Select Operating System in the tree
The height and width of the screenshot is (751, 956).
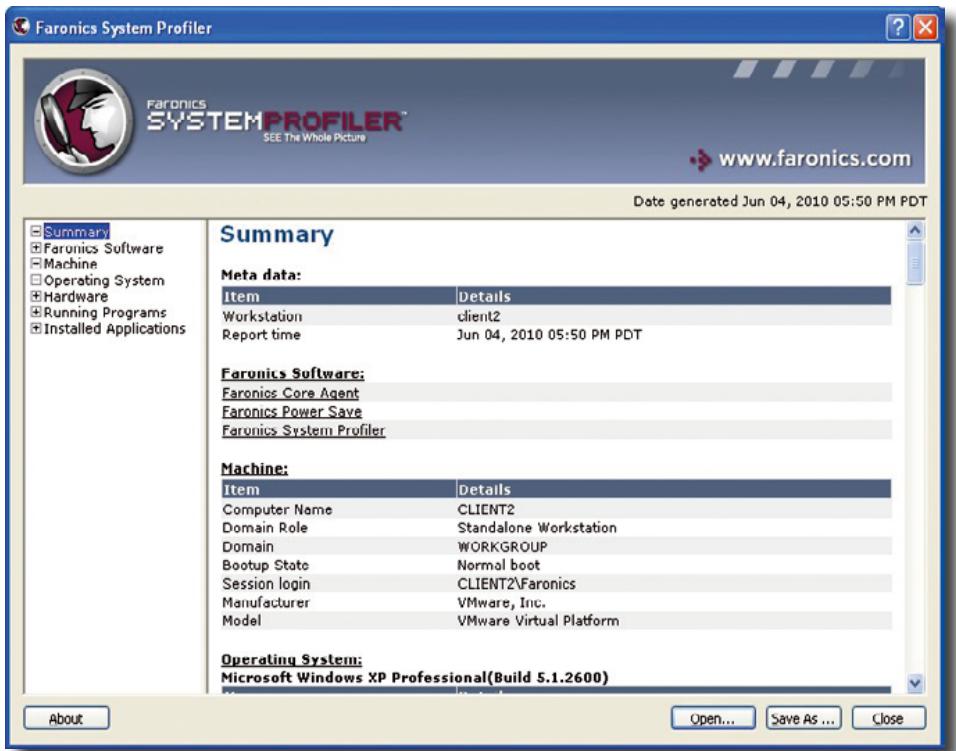coord(104,280)
